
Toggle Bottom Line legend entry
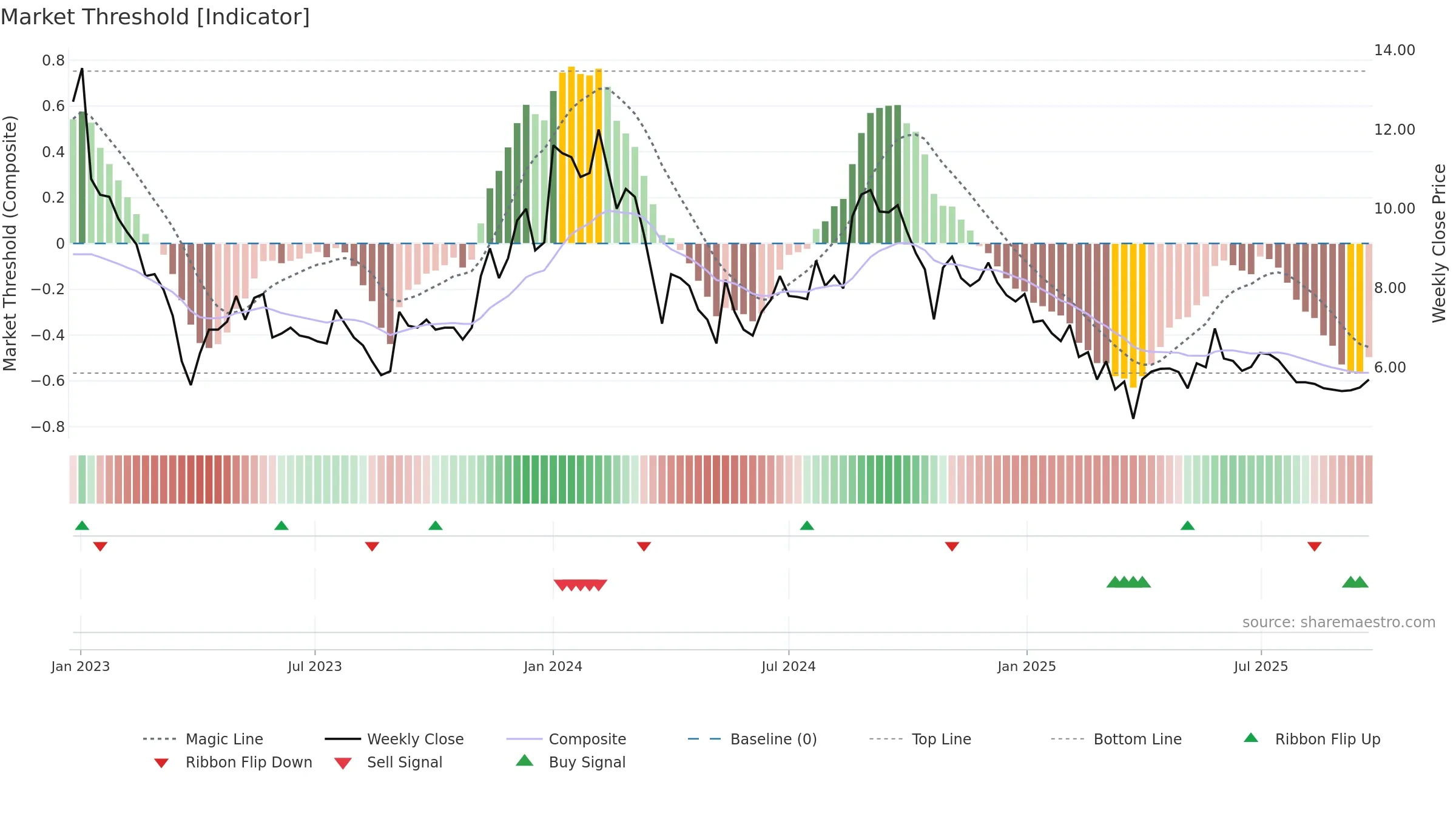(1116, 739)
